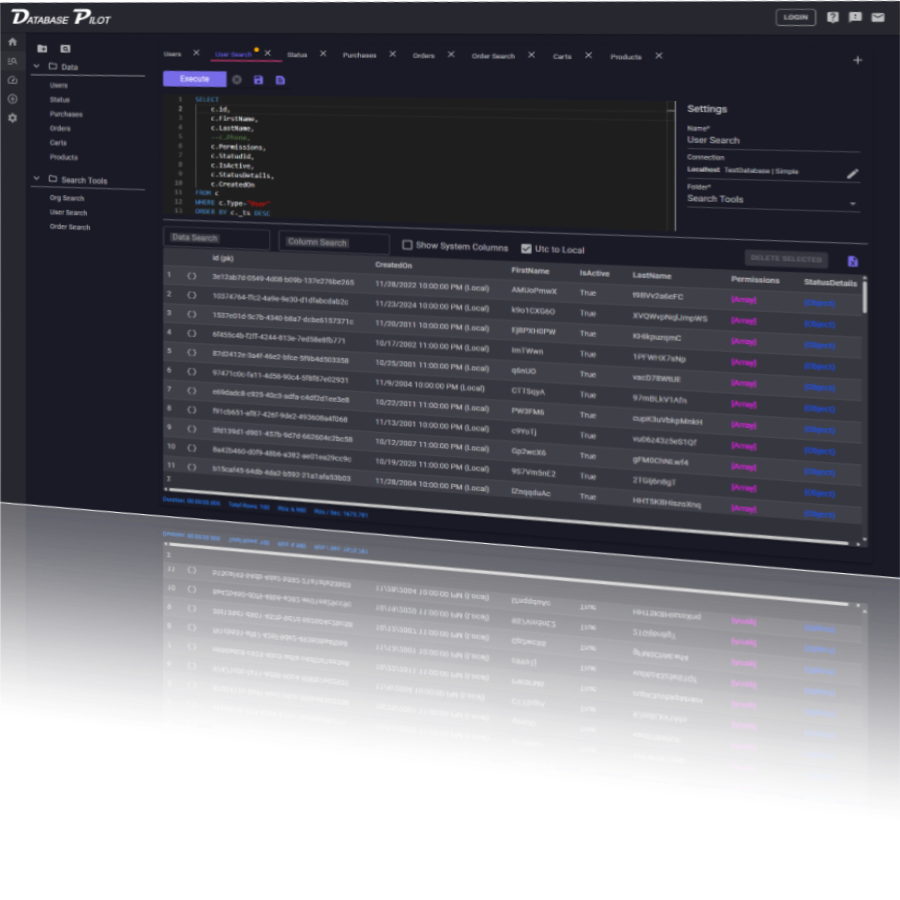
Task: Open the feedback icon in the top bar
Action: pyautogui.click(x=855, y=17)
